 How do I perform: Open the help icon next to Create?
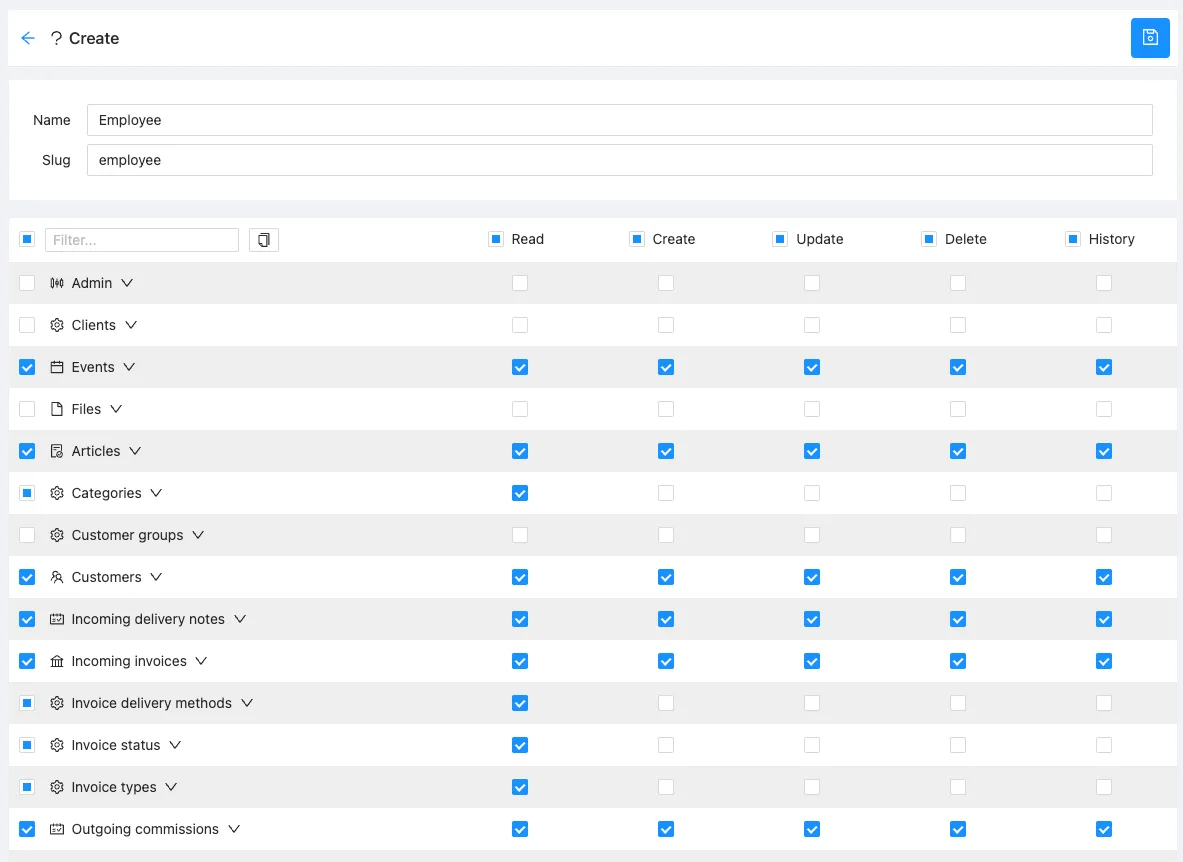[58, 37]
